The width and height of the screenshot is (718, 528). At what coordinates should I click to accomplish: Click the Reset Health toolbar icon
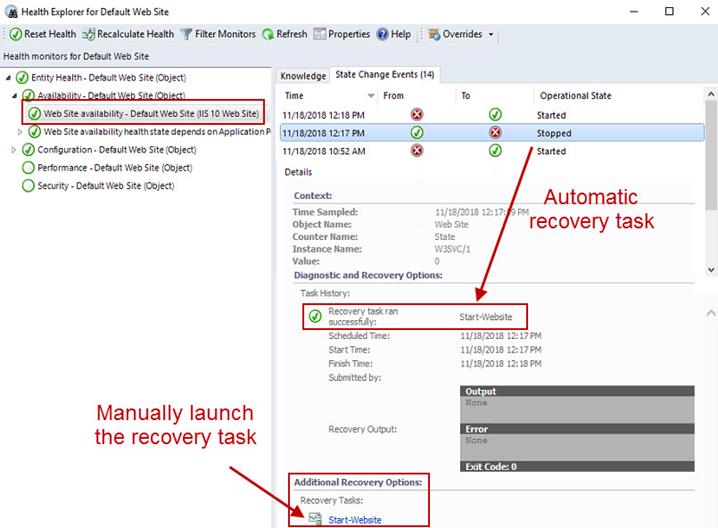tap(15, 34)
